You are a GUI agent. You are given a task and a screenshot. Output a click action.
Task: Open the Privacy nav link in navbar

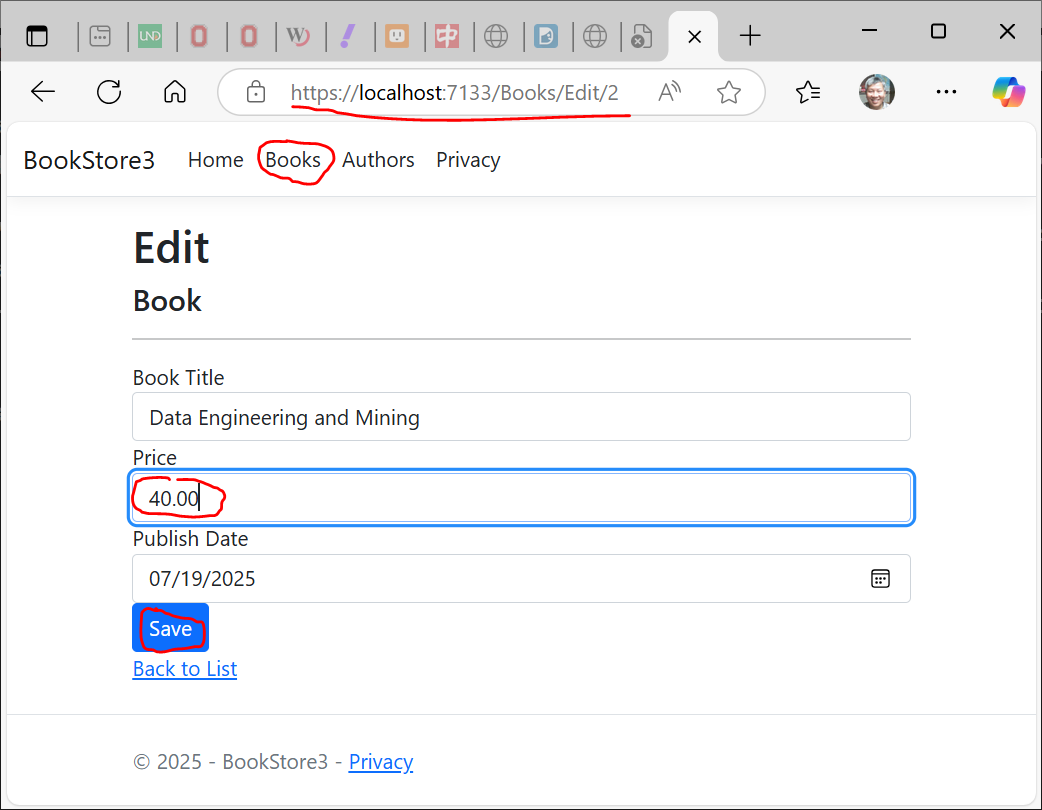(x=468, y=160)
